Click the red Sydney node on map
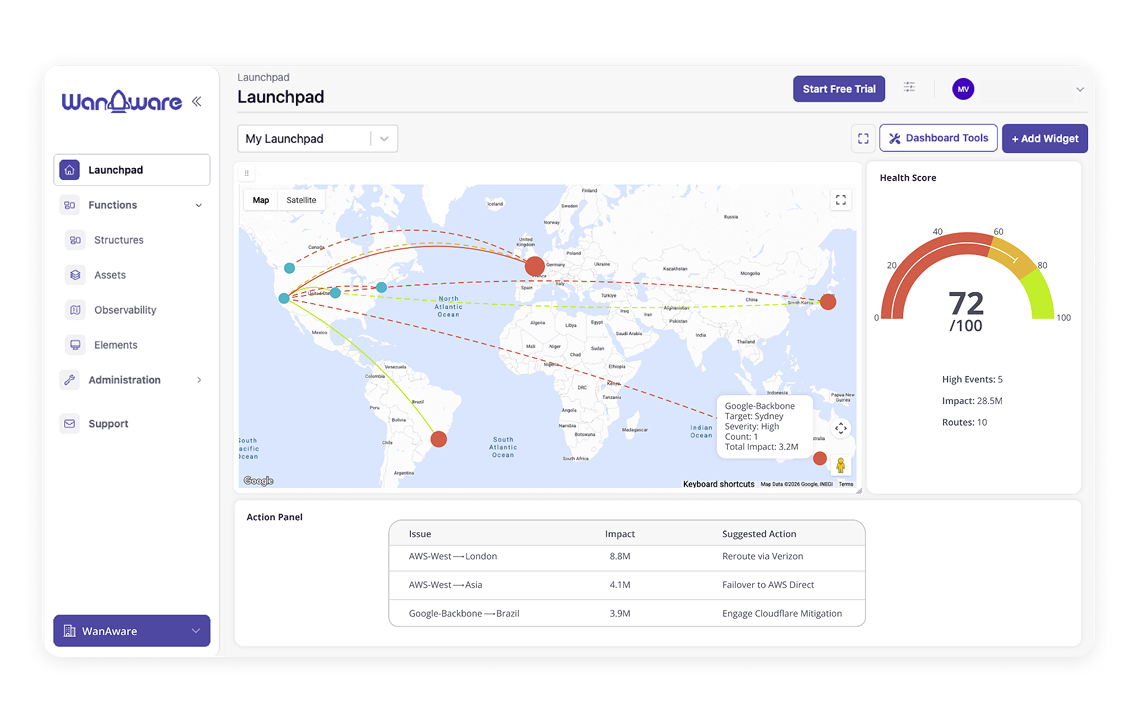The width and height of the screenshot is (1136, 726). tap(819, 458)
